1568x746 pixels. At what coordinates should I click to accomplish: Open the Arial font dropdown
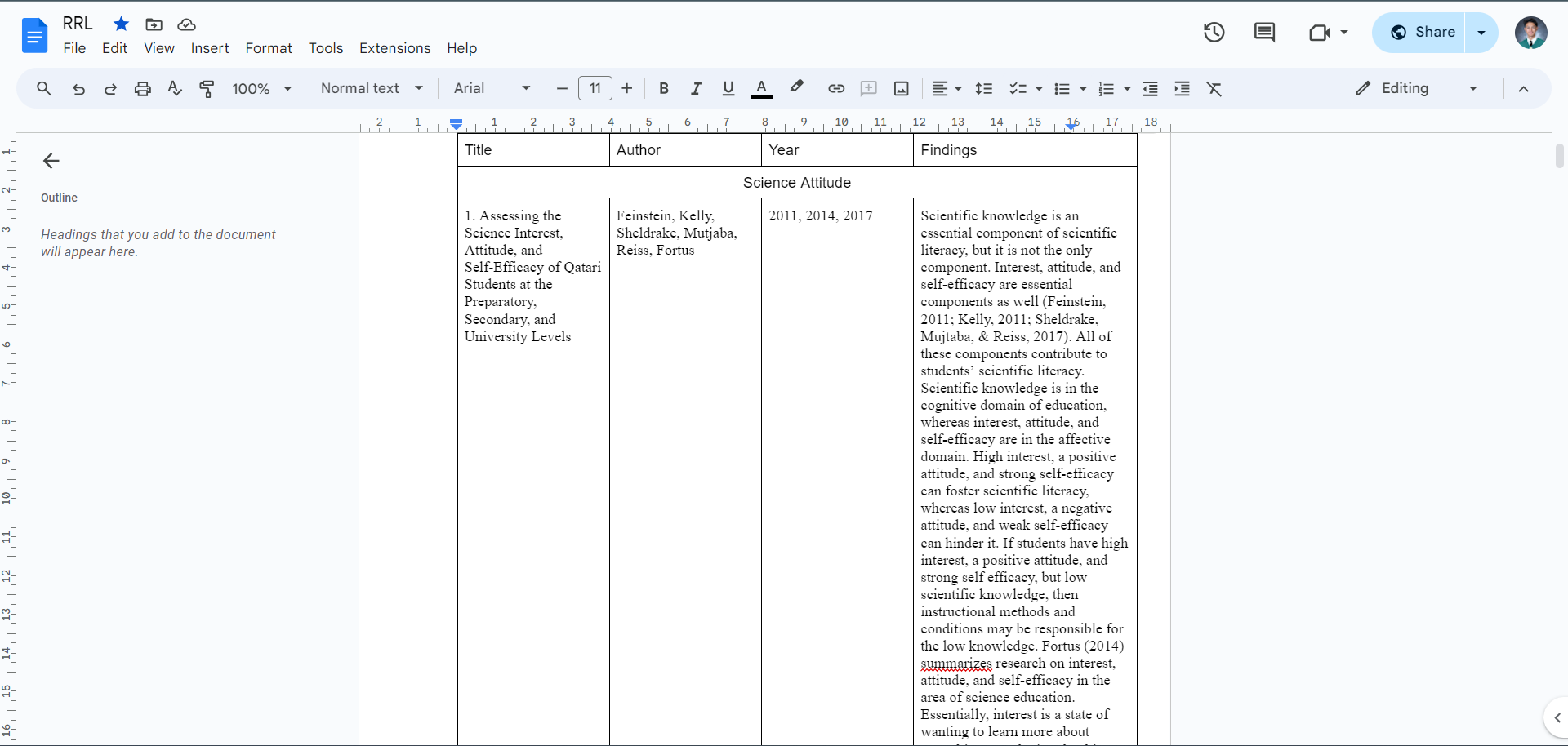[x=492, y=88]
